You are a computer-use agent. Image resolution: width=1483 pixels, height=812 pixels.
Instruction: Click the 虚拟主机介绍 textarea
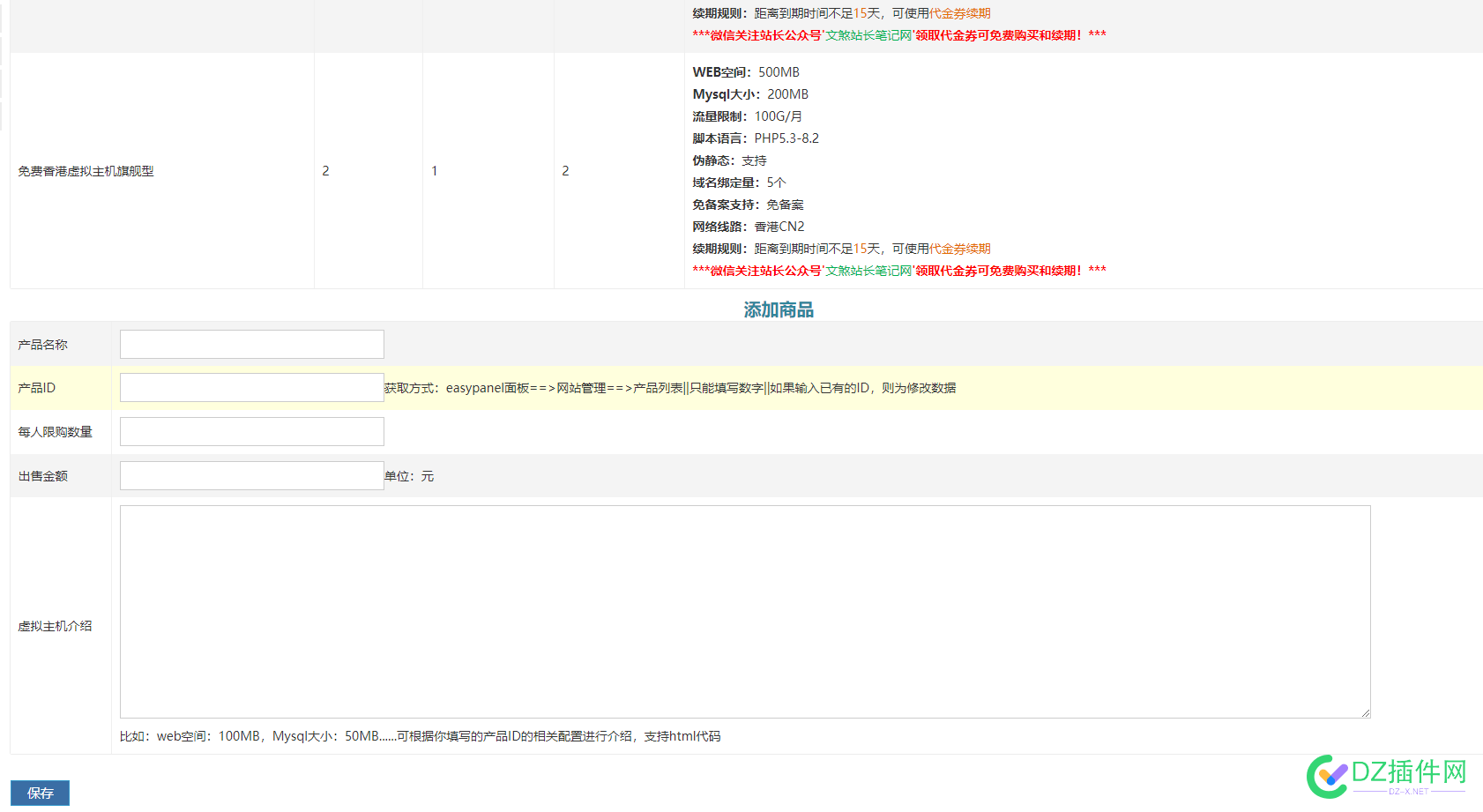[x=745, y=612]
